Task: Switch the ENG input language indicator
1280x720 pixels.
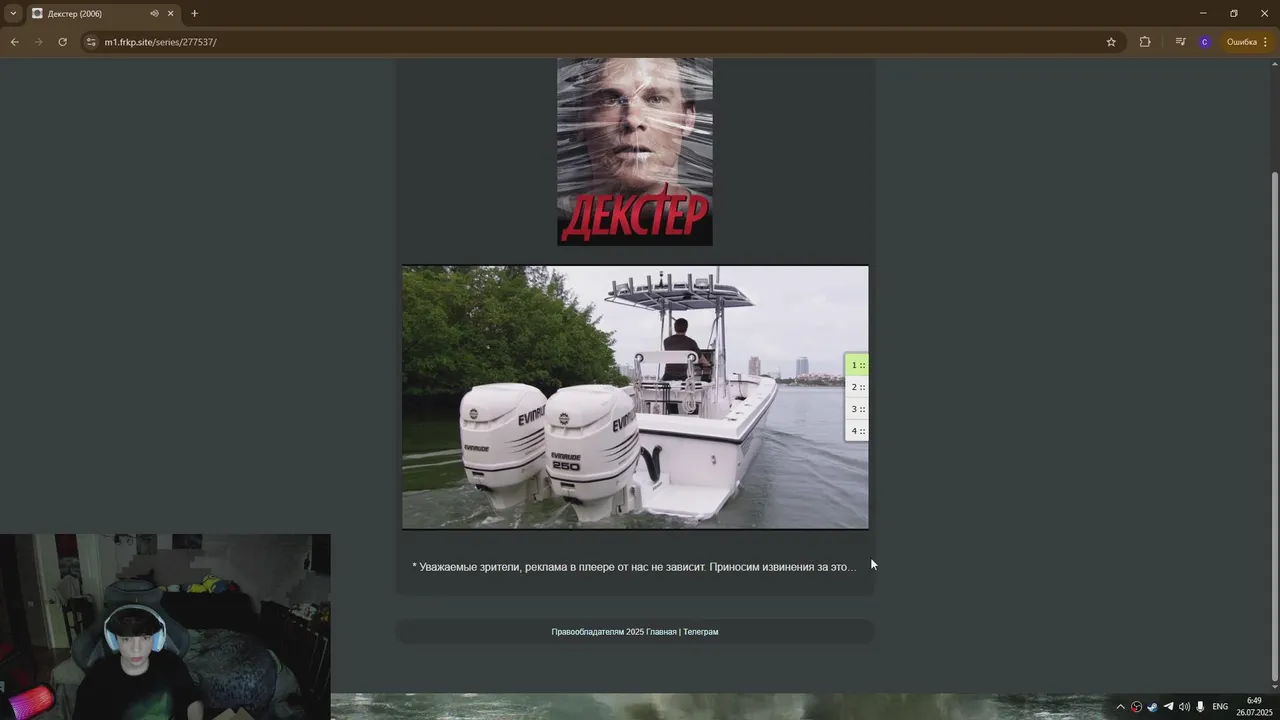Action: (1220, 707)
